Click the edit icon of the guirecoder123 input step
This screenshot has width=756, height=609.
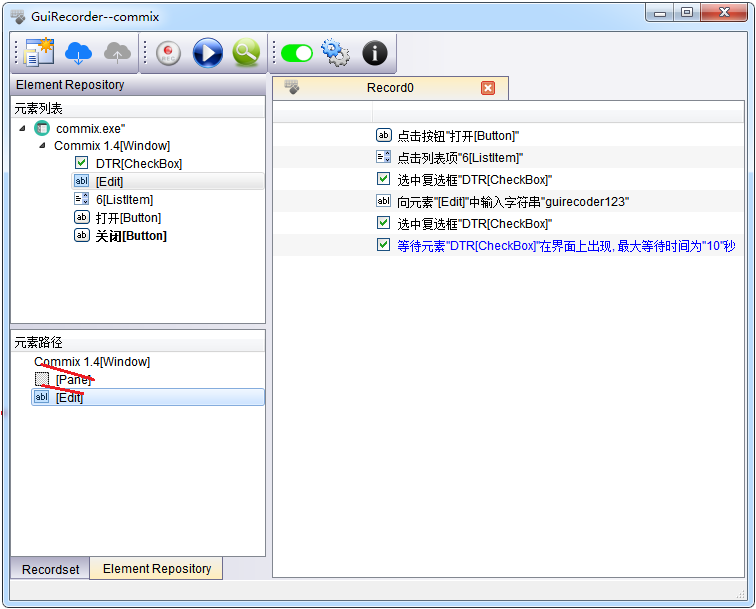[383, 201]
